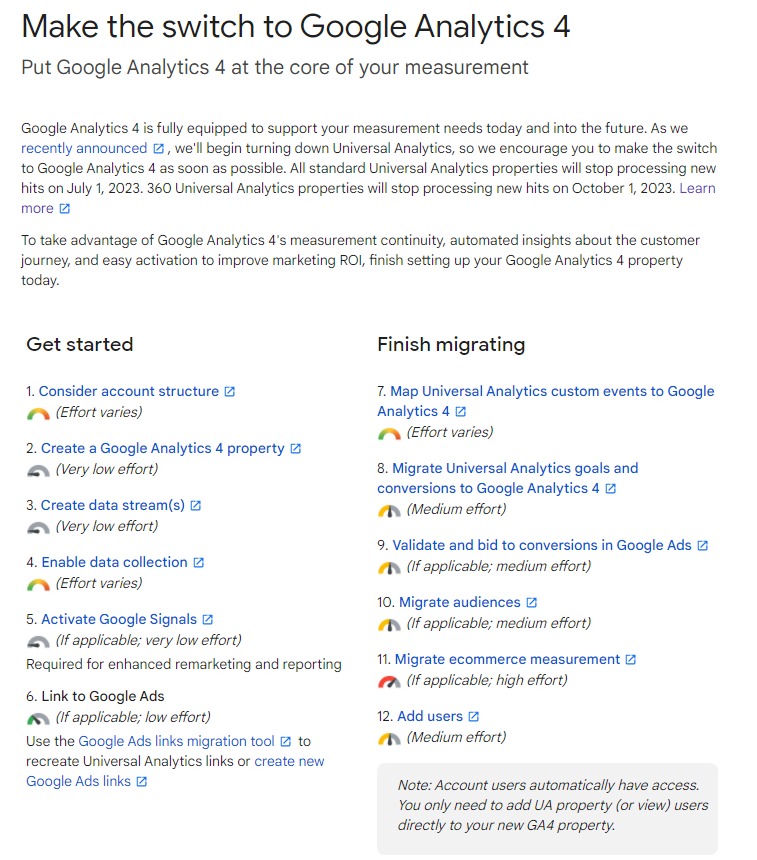The width and height of the screenshot is (757, 860).
Task: Click the effort gauge icon under Migrate ecommerce measurement
Action: tap(389, 681)
